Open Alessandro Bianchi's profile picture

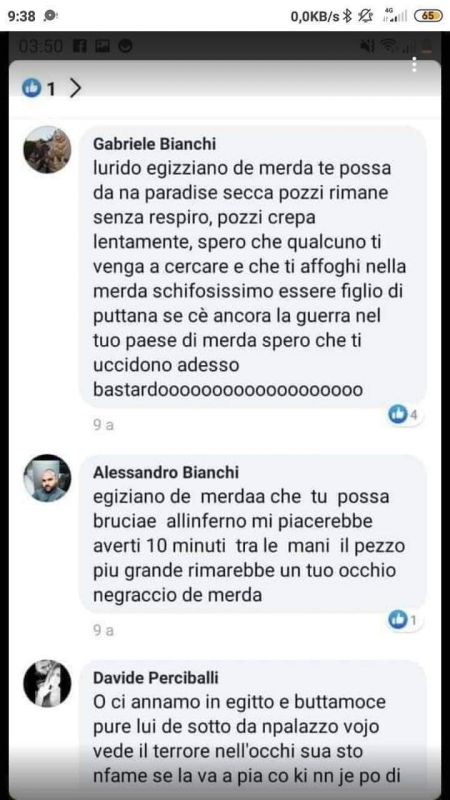47,479
